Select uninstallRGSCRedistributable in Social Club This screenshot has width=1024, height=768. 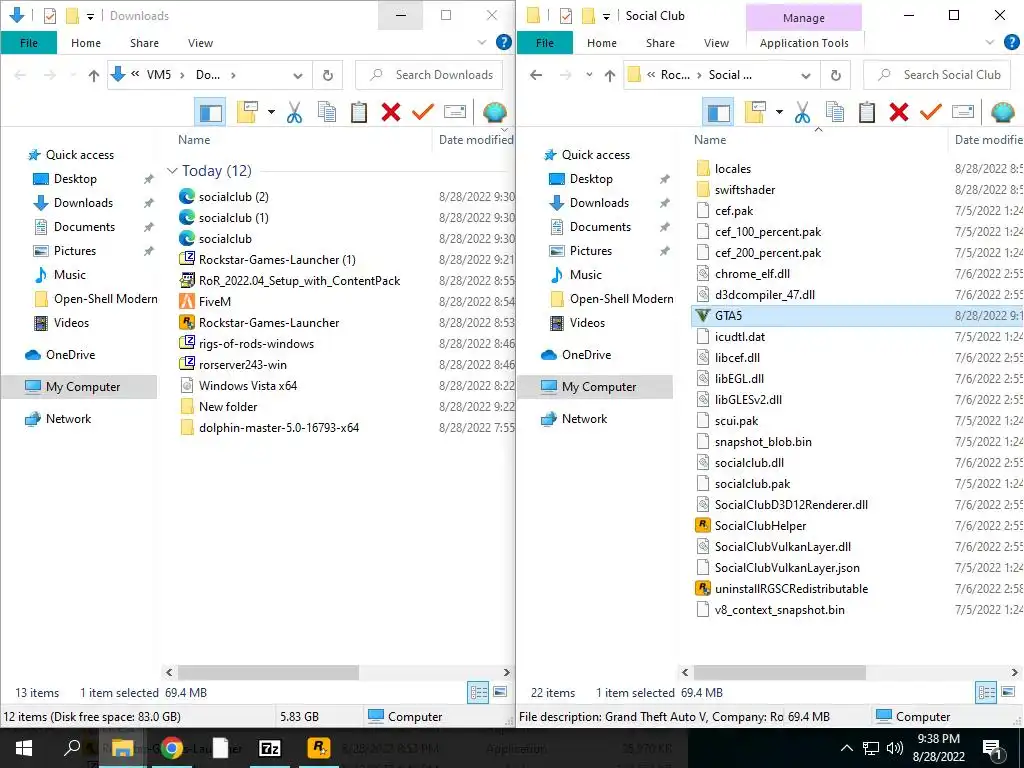tap(792, 589)
